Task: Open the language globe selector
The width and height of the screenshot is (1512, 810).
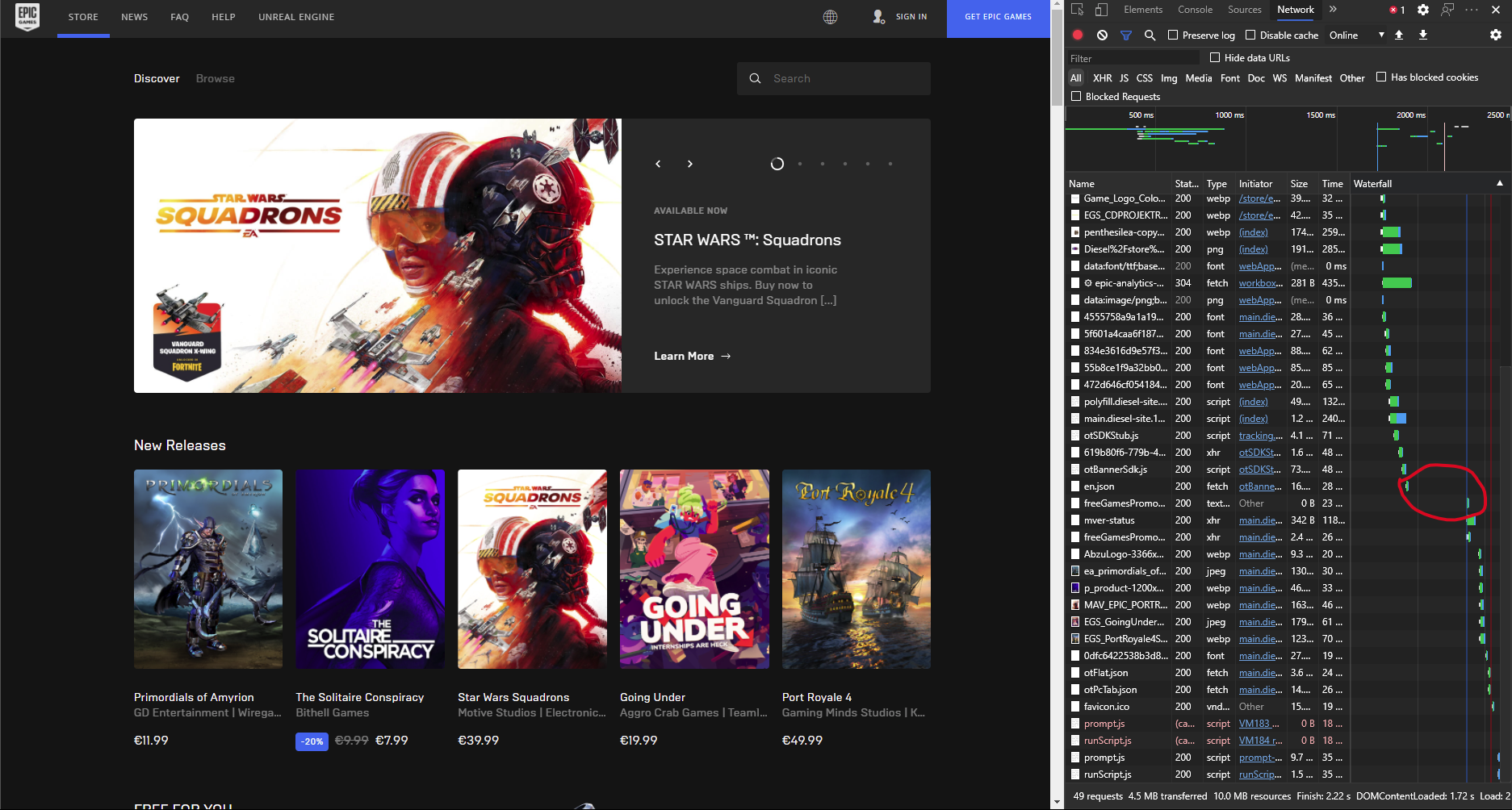Action: point(830,17)
